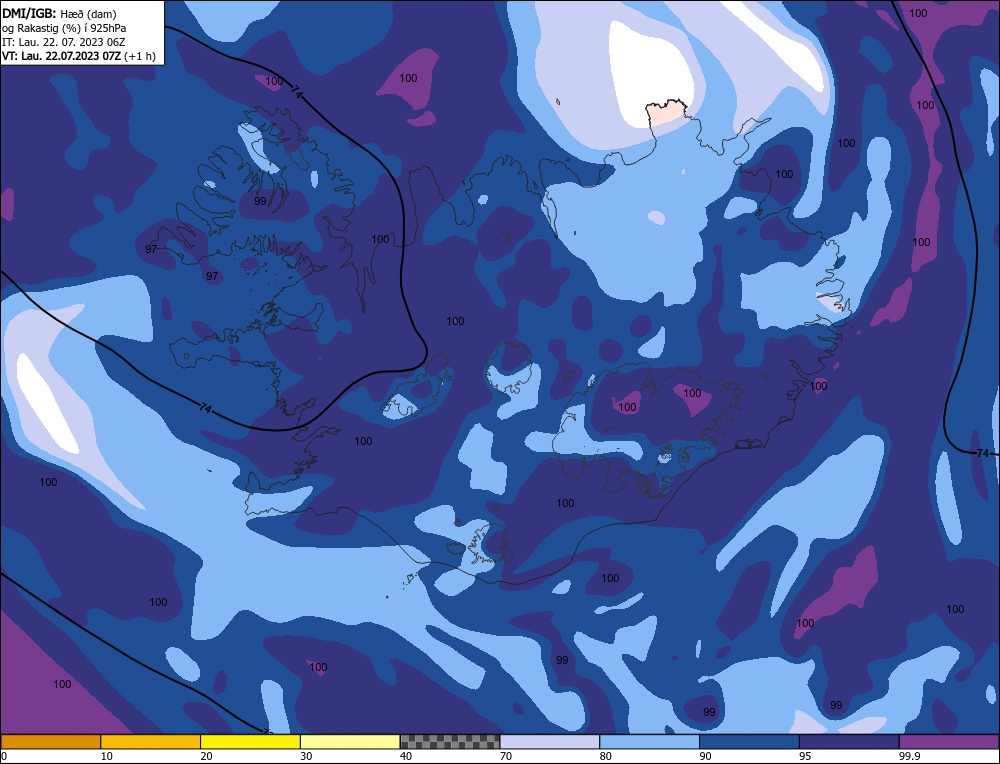Click the medium blue 90–95 legend swatch
1000x764 pixels.
749,741
